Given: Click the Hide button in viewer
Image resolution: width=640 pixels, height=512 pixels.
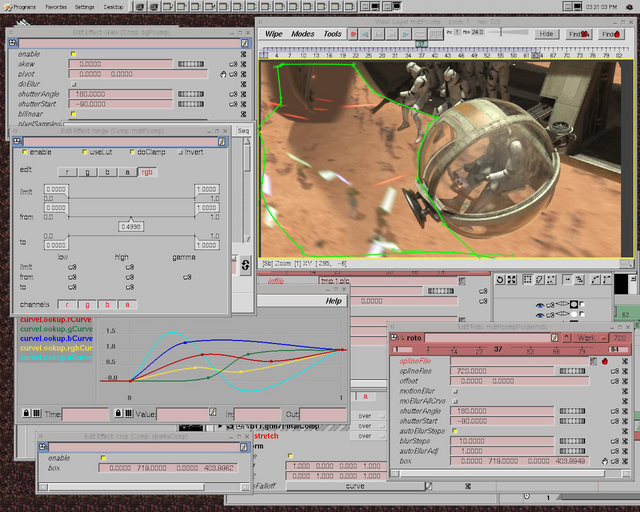Looking at the screenshot, I should click(546, 34).
